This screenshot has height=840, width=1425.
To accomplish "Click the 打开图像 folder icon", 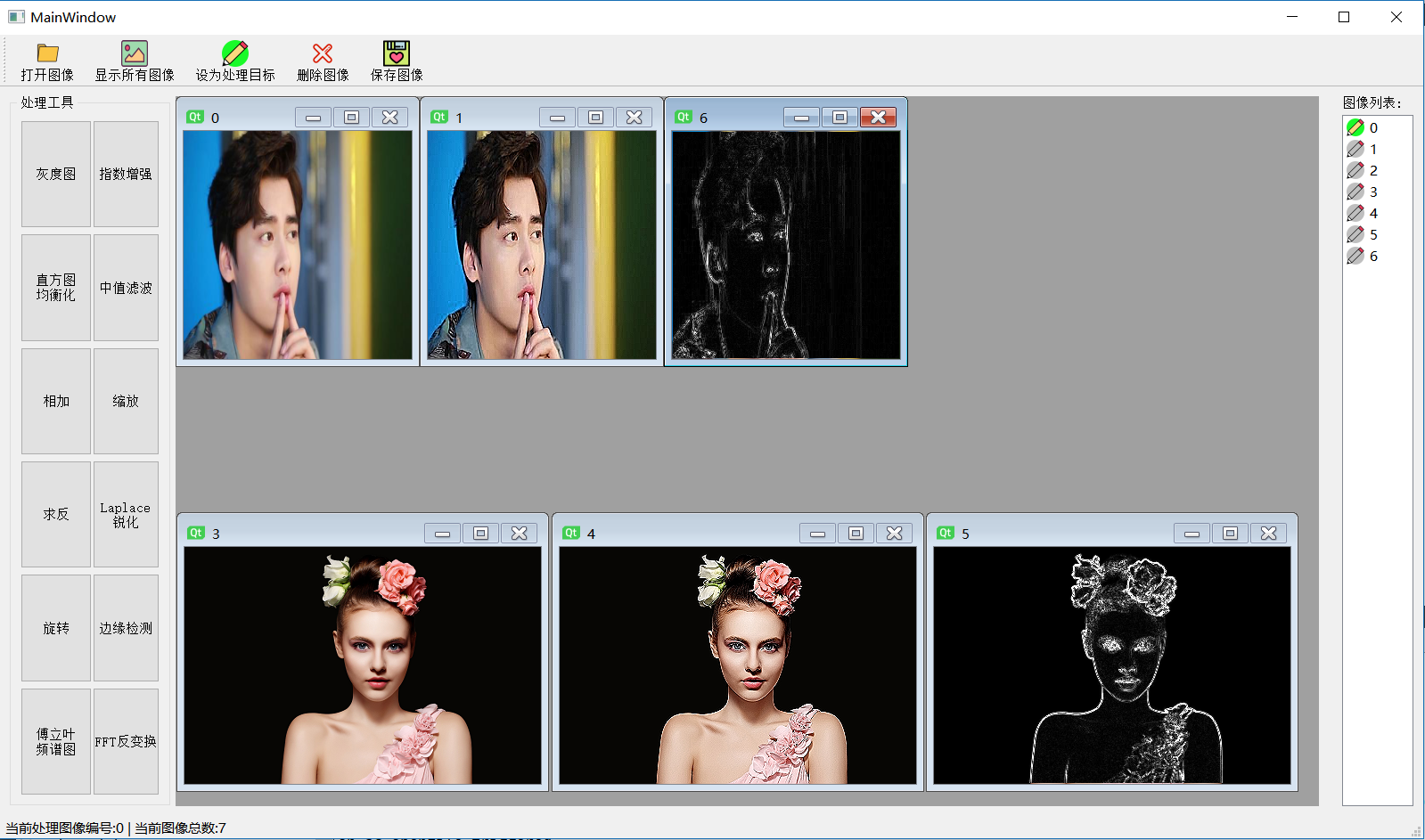I will click(x=47, y=53).
